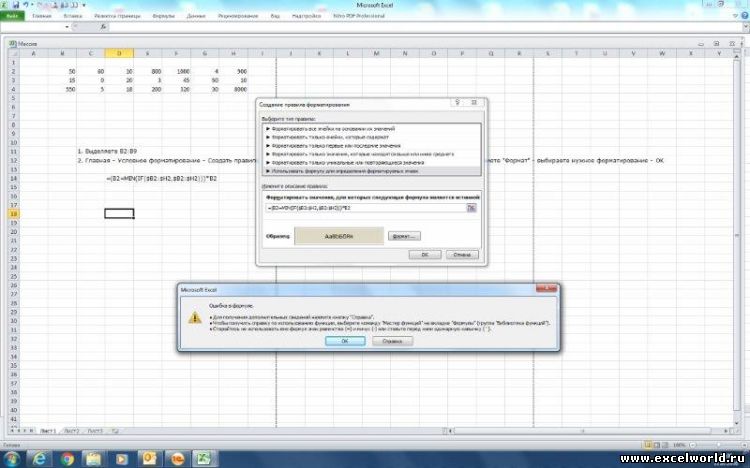Screen dimensions: 750x468
Task: Select Normal view icon in status bar
Action: pos(647,446)
